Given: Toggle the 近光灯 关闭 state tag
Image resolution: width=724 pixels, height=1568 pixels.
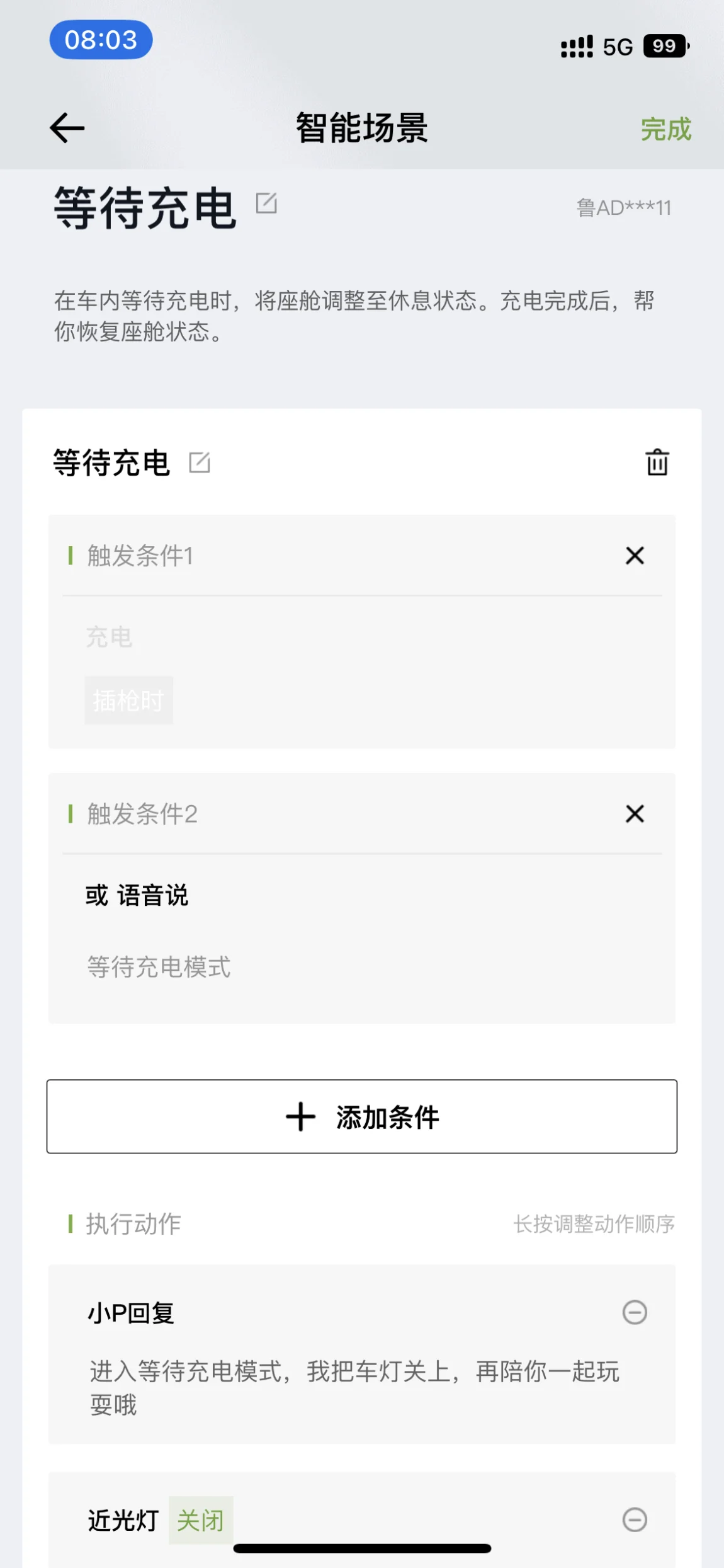Looking at the screenshot, I should coord(200,1520).
